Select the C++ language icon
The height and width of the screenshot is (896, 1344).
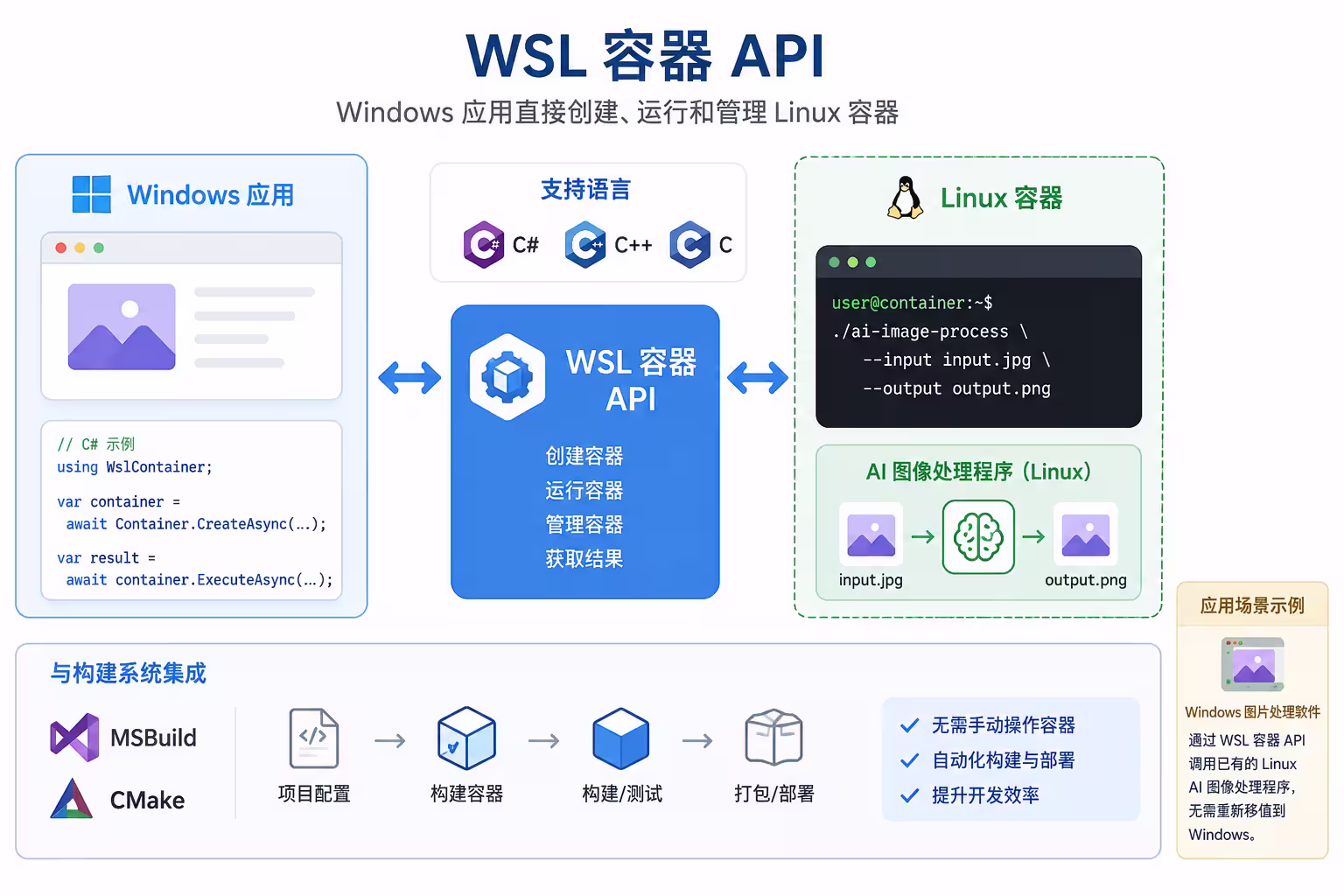[x=585, y=244]
